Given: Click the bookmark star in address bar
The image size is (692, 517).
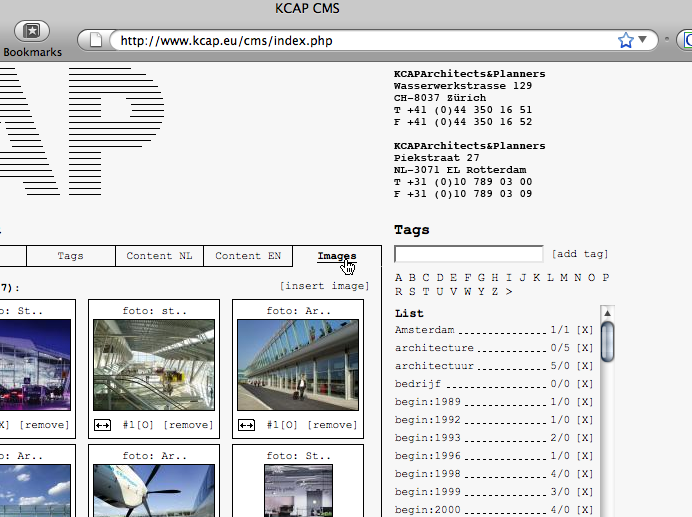Looking at the screenshot, I should pyautogui.click(x=626, y=40).
